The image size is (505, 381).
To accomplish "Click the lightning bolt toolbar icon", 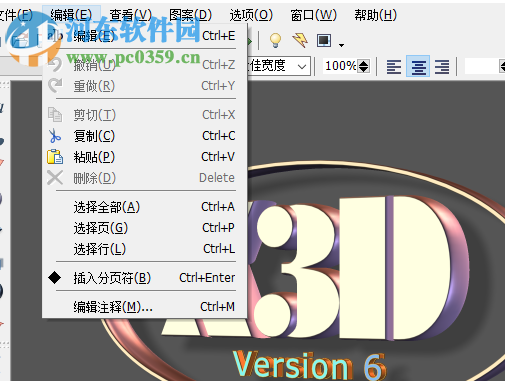I will (300, 40).
